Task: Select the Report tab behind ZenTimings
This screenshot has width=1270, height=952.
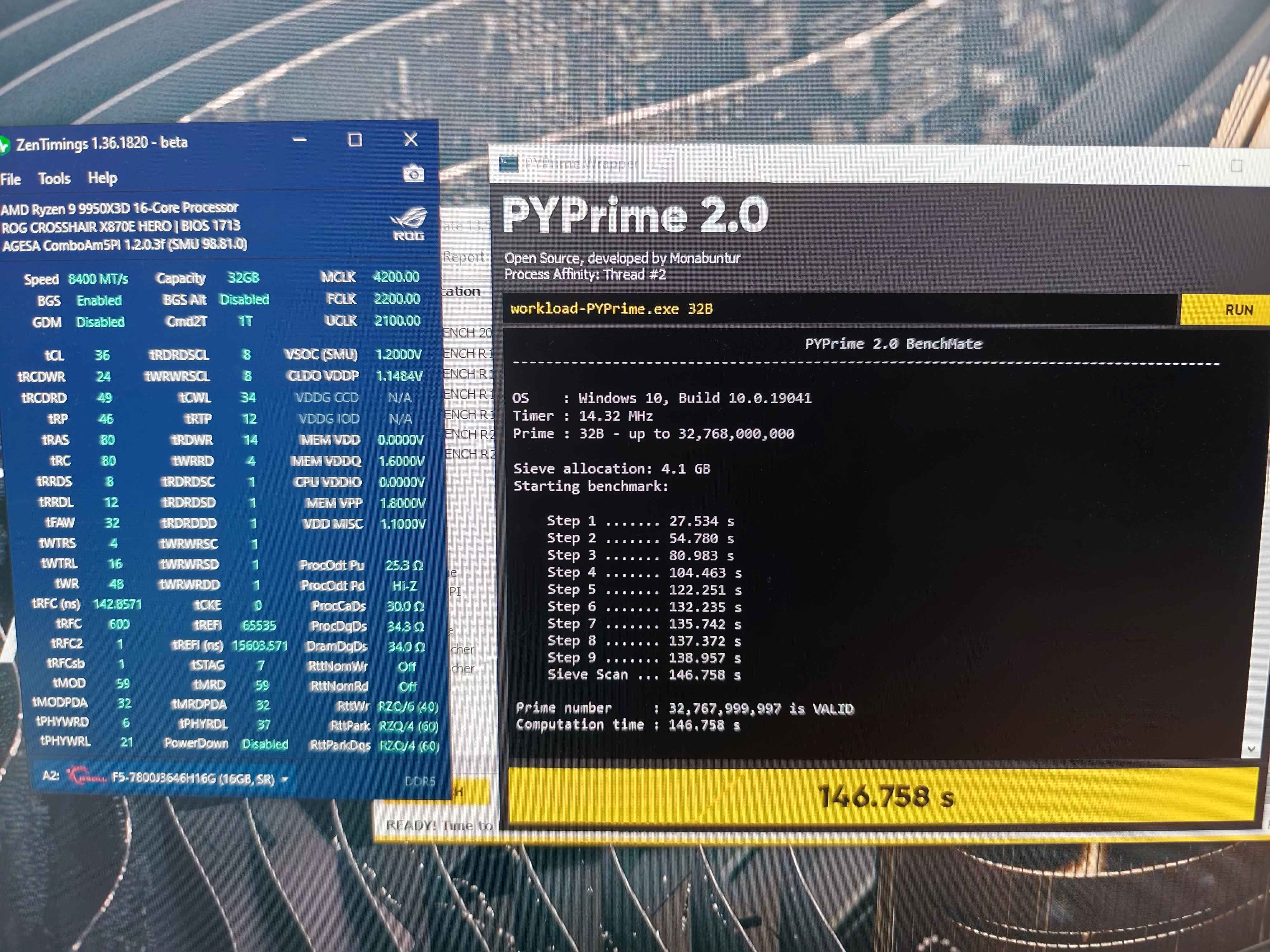Action: pos(464,257)
